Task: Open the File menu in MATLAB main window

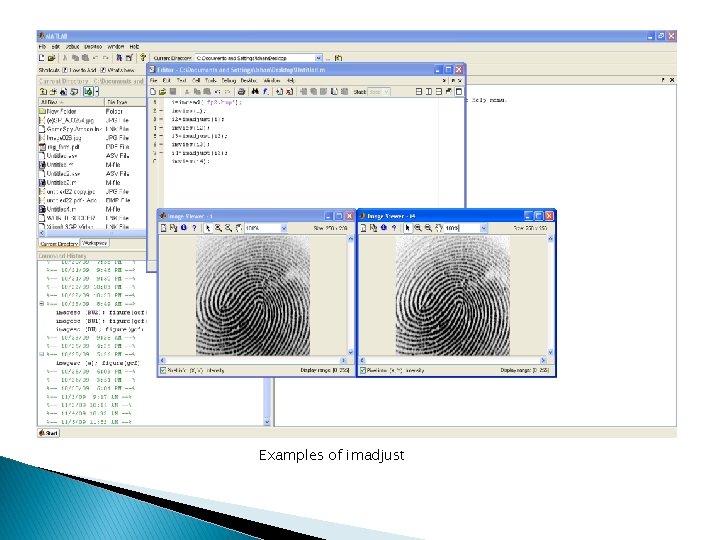Action: point(42,47)
